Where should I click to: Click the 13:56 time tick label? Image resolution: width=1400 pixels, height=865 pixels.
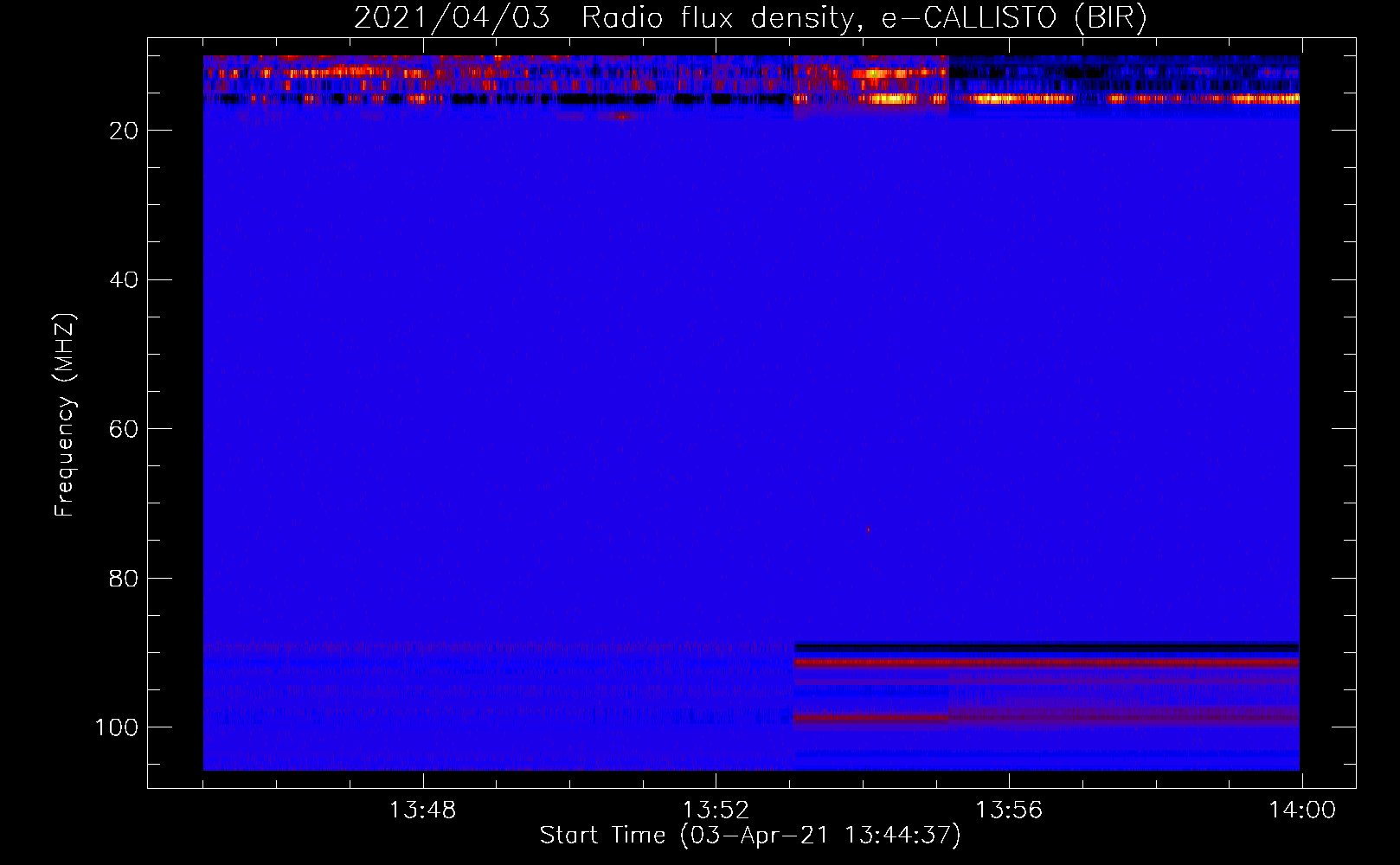[x=1009, y=811]
